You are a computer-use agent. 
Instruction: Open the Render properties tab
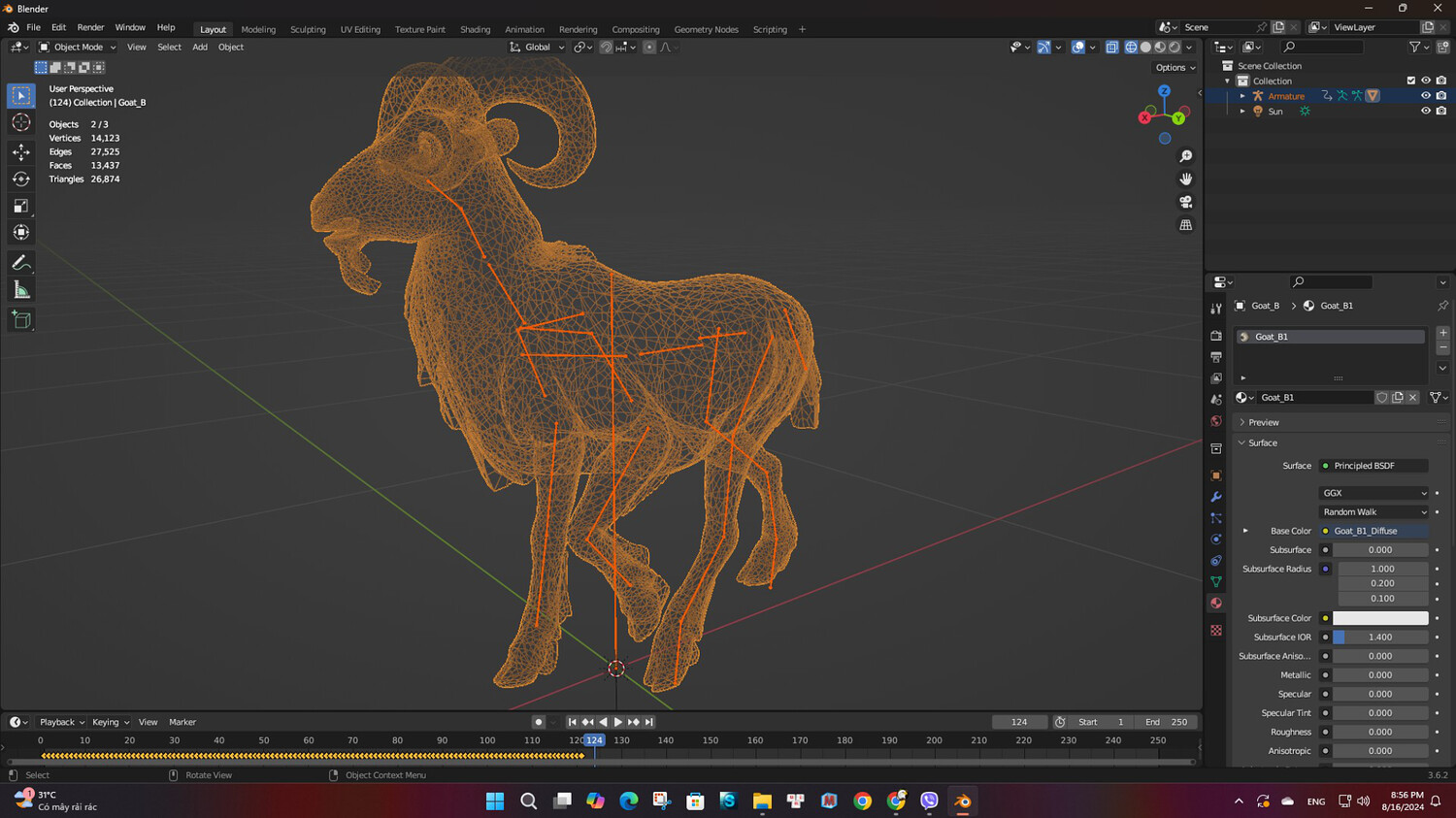[1216, 336]
